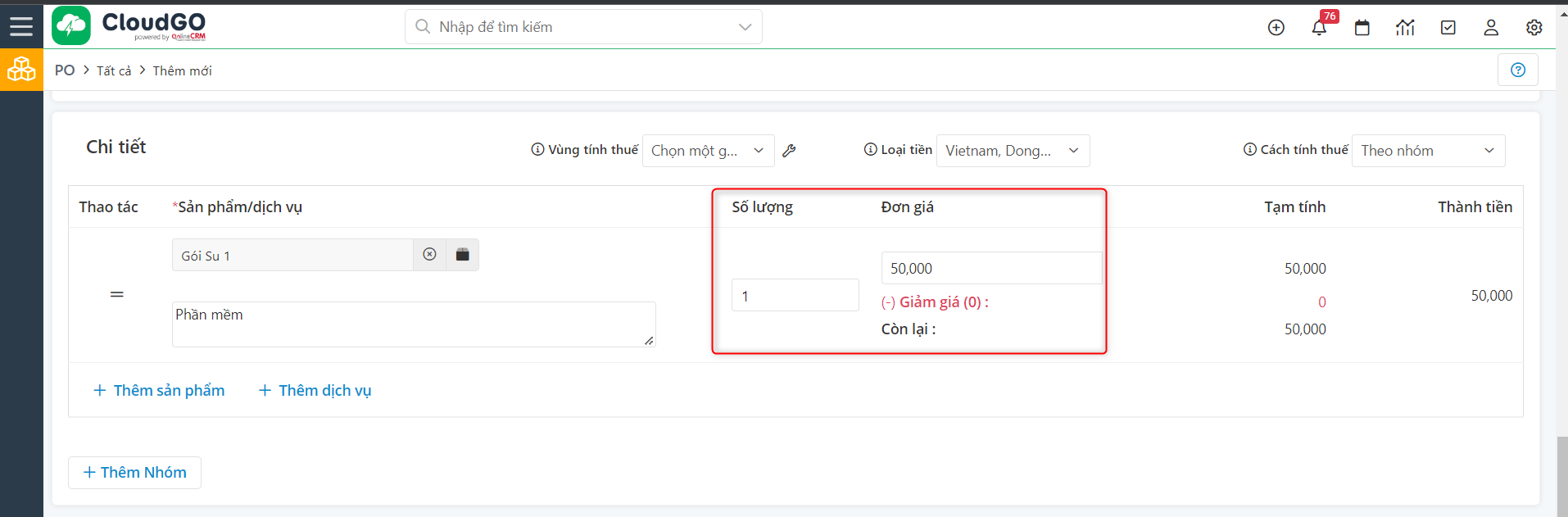Expand the search box dropdown arrow
The width and height of the screenshot is (1568, 517).
(745, 27)
